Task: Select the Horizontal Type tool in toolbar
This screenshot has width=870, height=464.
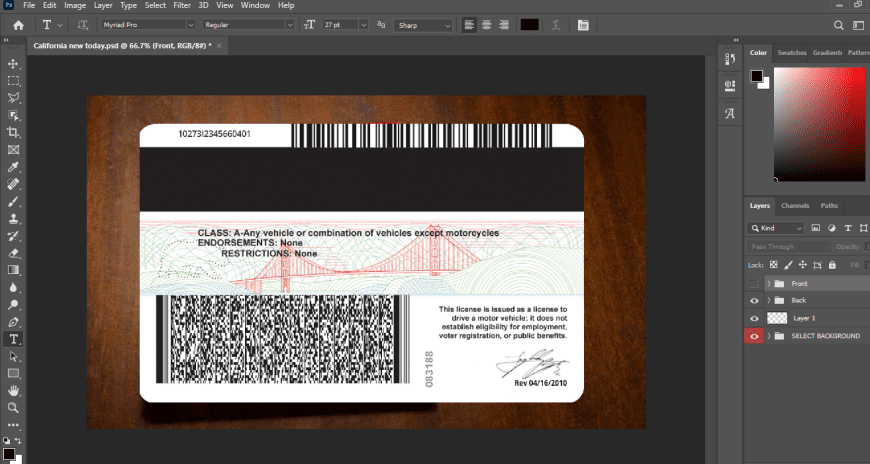Action: click(13, 339)
